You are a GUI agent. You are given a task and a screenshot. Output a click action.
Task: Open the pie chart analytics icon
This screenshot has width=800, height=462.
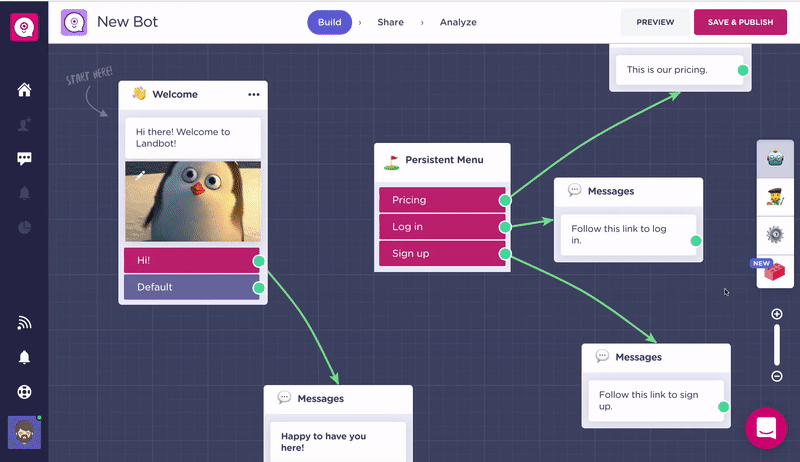pos(24,227)
